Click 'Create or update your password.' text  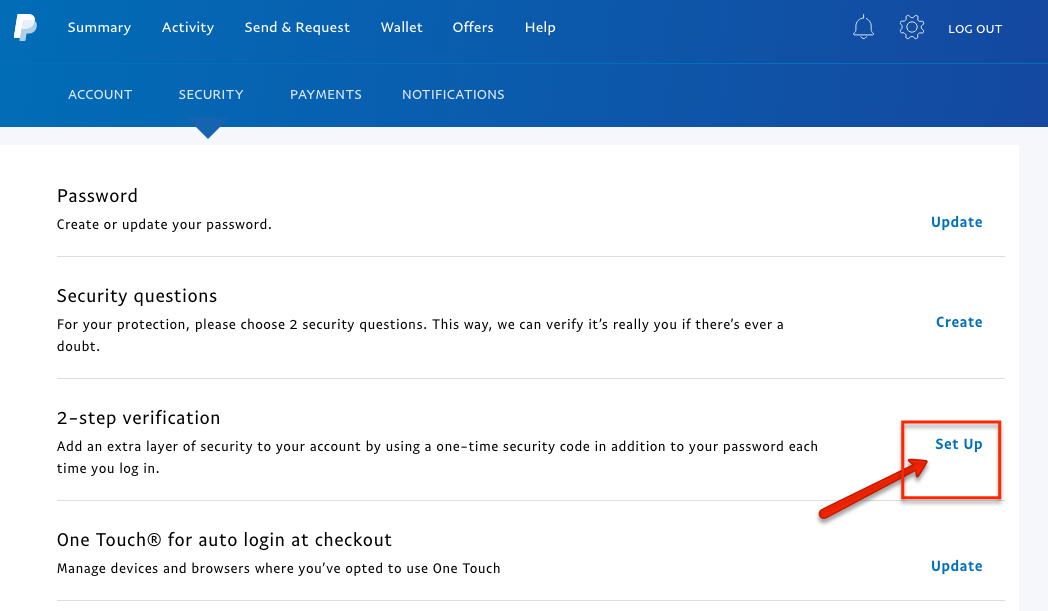point(164,225)
